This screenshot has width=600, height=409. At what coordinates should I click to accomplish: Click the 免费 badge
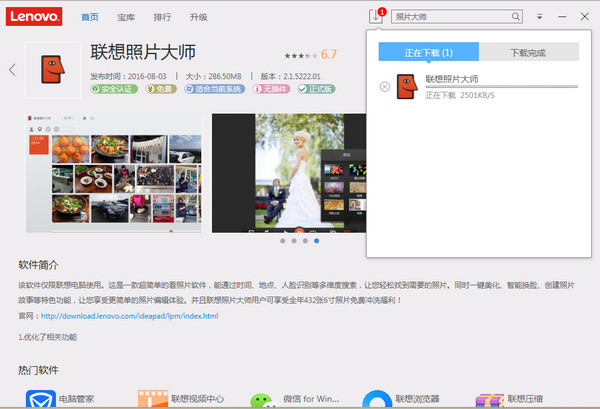tap(161, 89)
